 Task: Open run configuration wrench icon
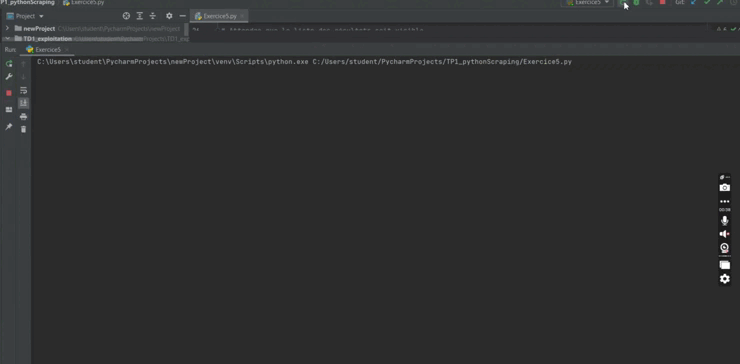8,76
